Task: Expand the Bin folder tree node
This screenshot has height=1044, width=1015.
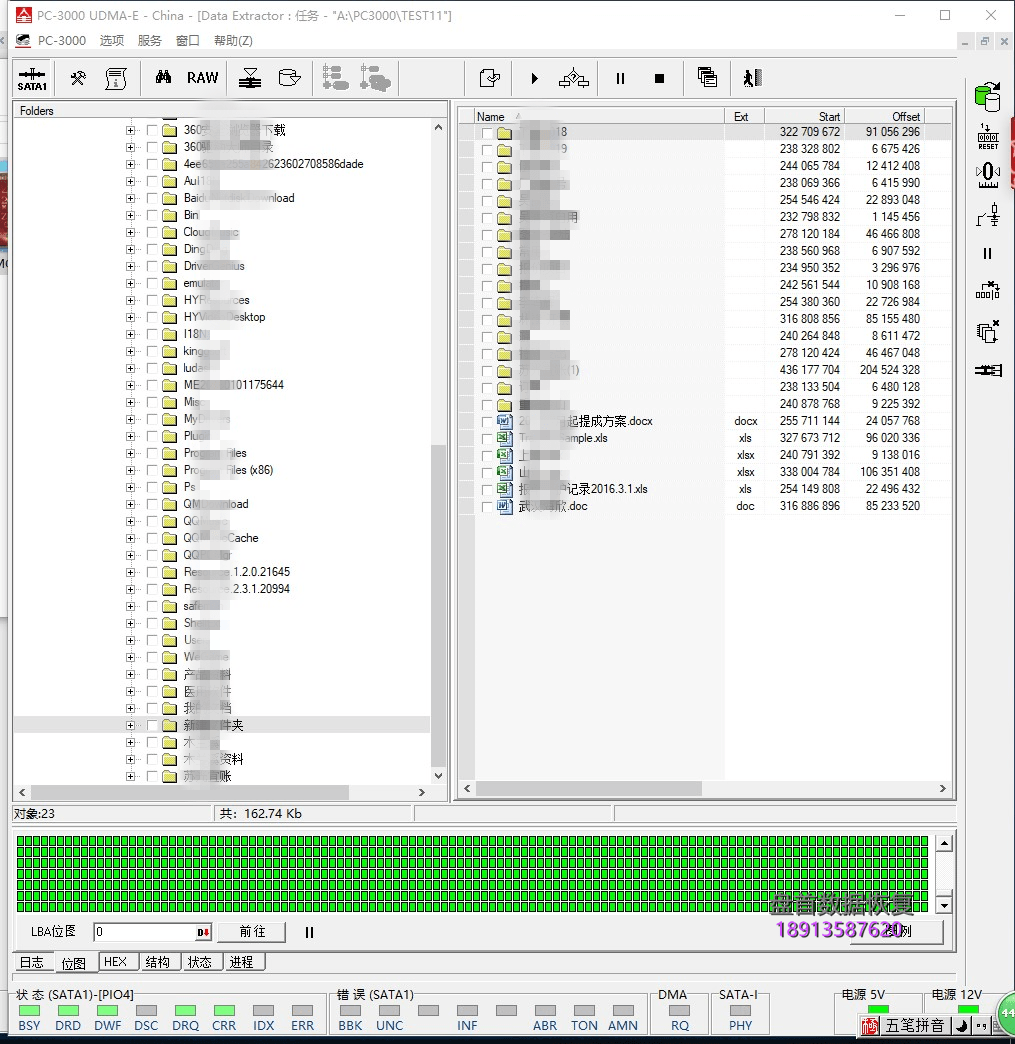Action: pos(130,215)
